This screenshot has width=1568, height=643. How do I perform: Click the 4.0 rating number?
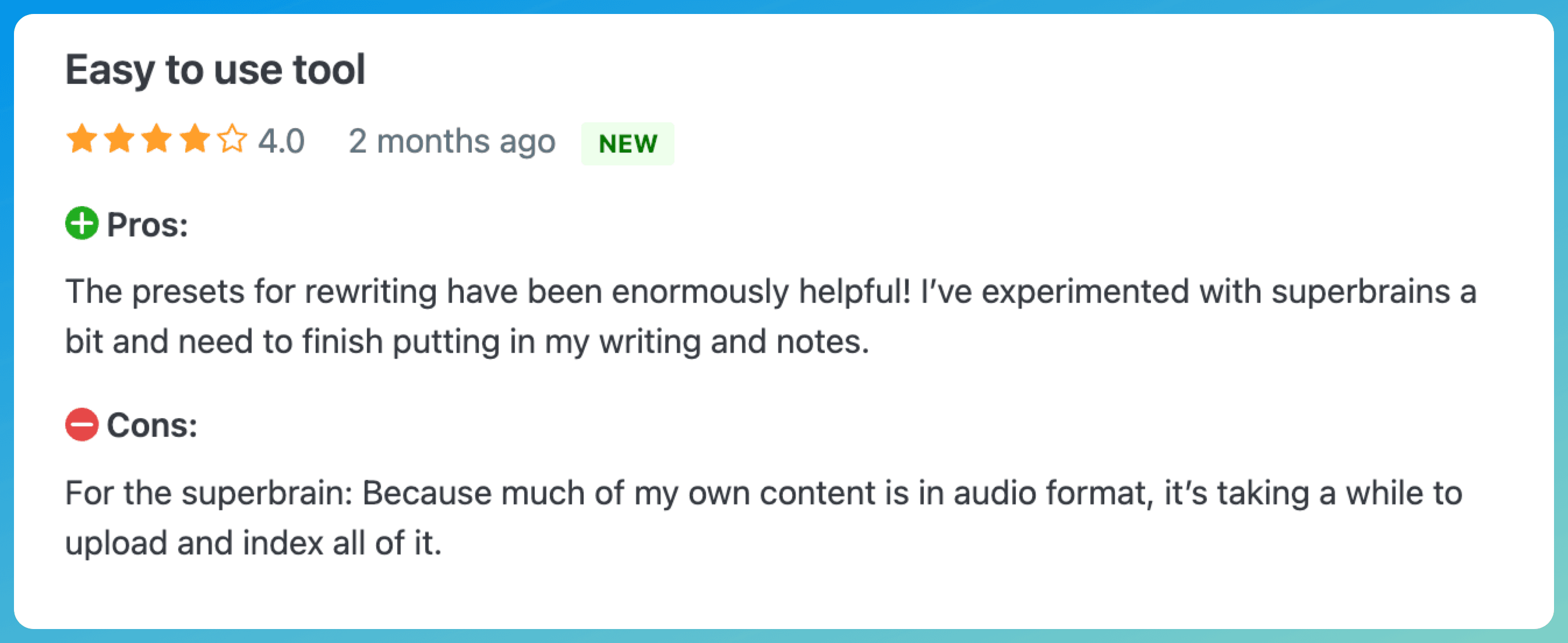281,142
